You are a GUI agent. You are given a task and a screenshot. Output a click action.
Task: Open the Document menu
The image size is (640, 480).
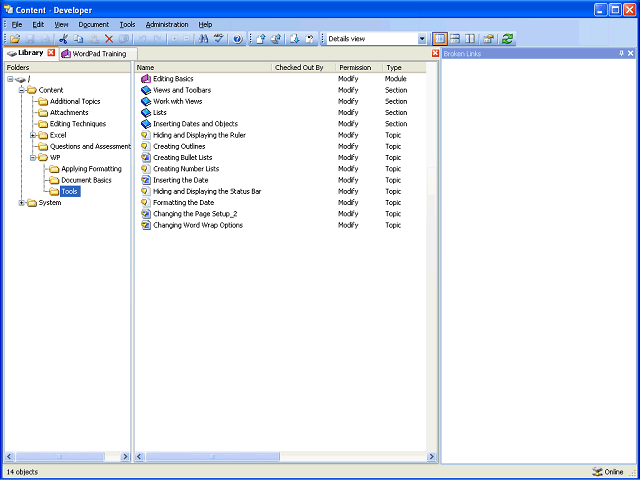94,24
